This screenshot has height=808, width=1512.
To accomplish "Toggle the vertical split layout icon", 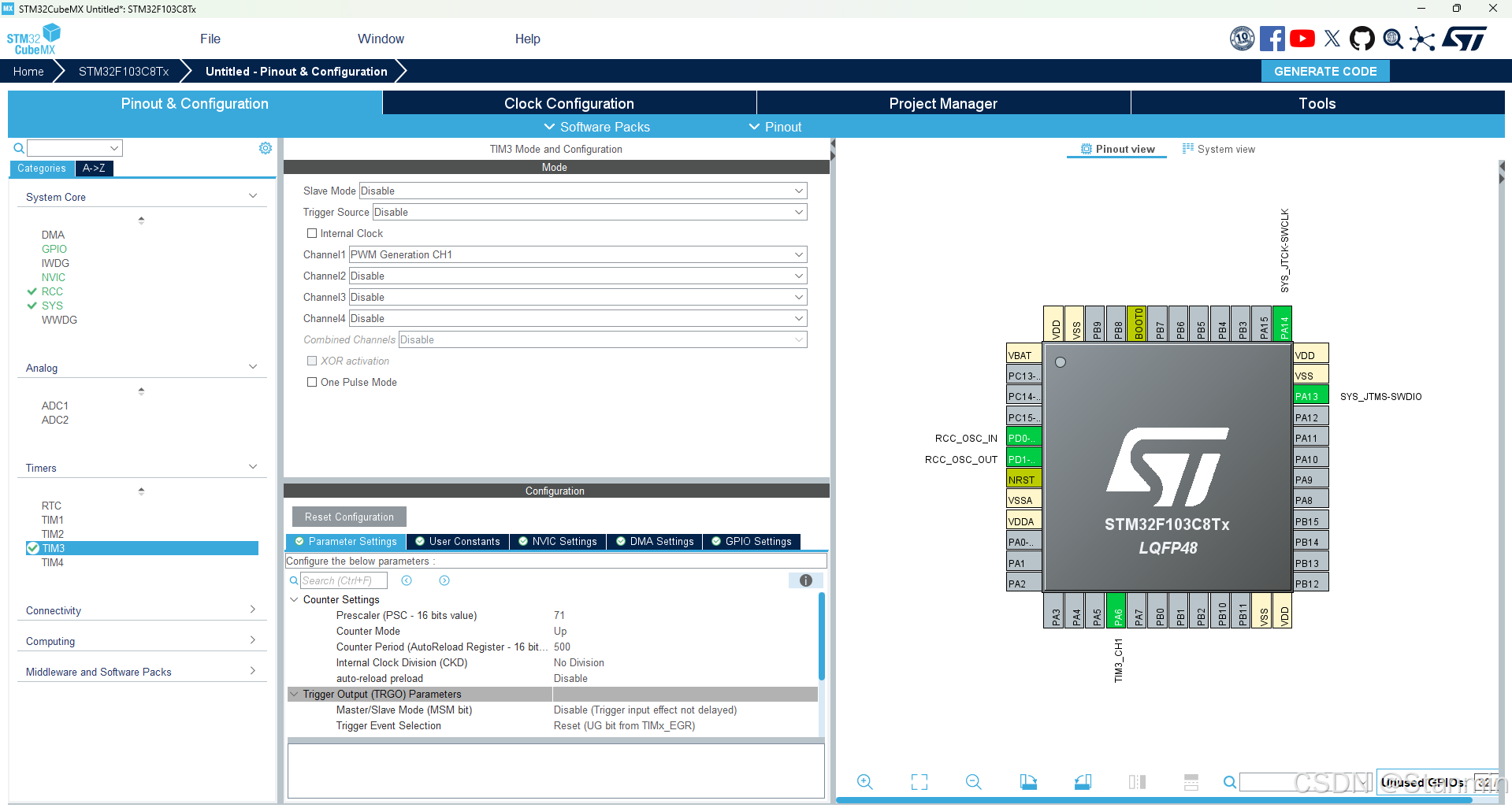I will 1137,782.
